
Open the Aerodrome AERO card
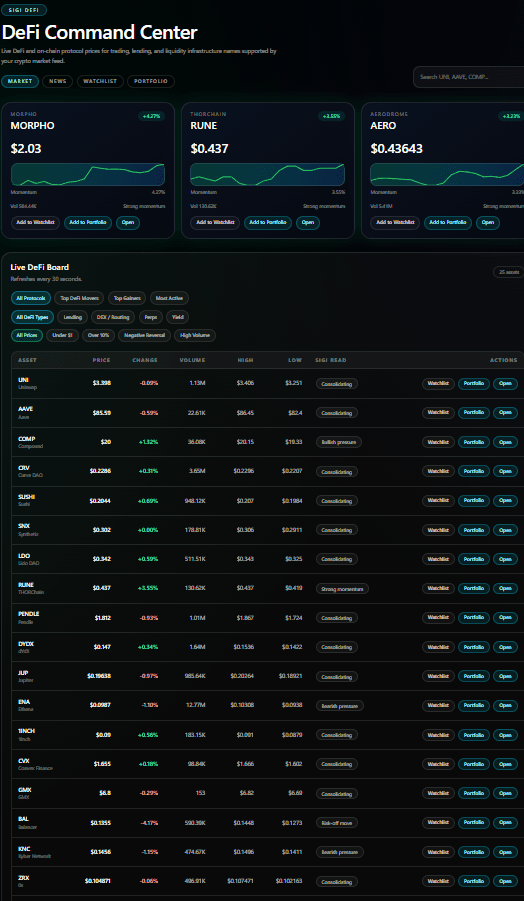pos(488,222)
